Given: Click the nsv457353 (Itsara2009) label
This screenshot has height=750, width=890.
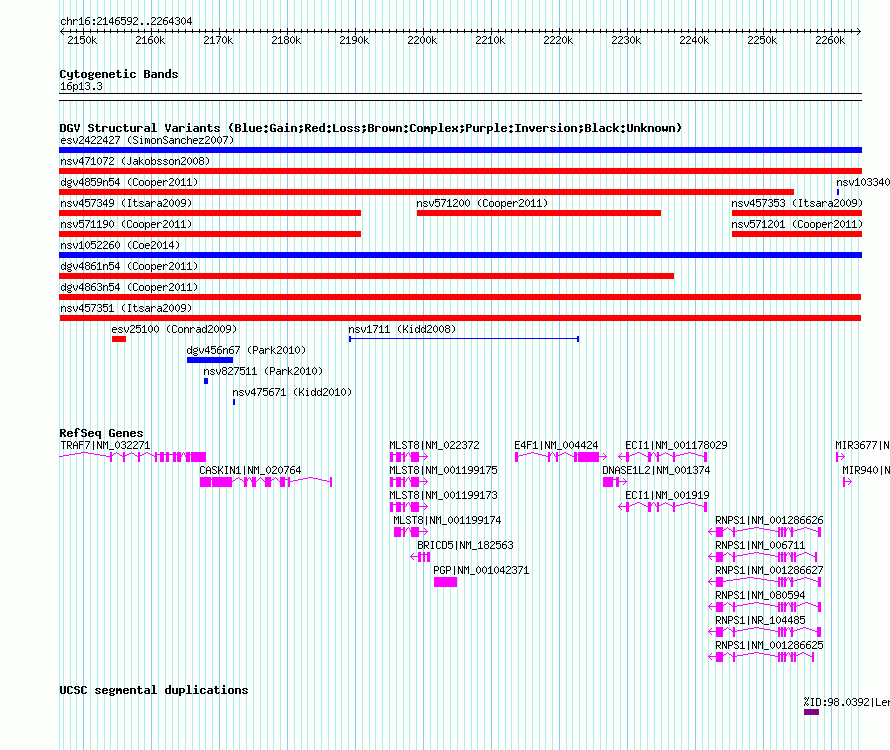Looking at the screenshot, I should (797, 203).
